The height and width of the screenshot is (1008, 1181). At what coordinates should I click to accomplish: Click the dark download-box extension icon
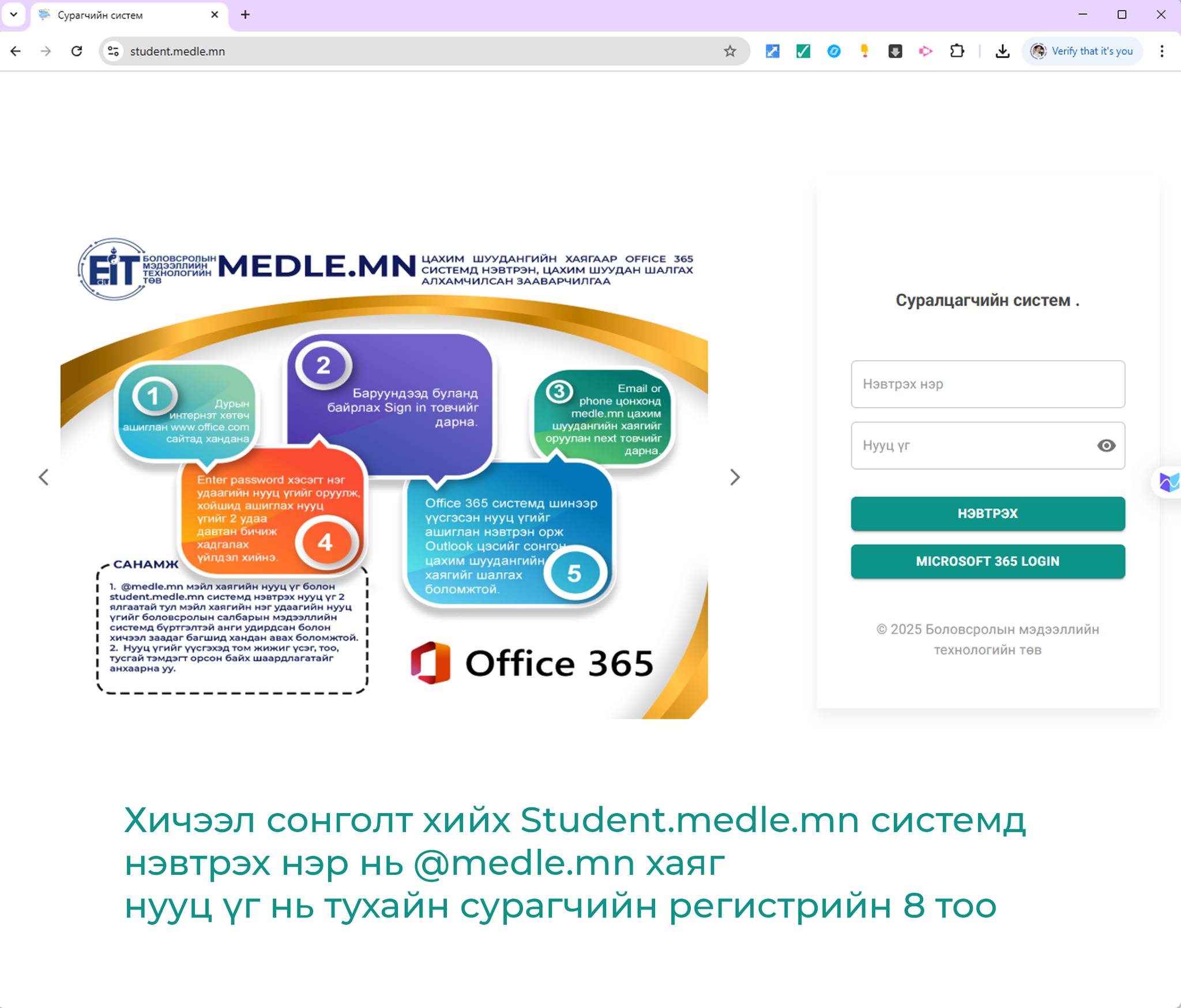(x=895, y=51)
